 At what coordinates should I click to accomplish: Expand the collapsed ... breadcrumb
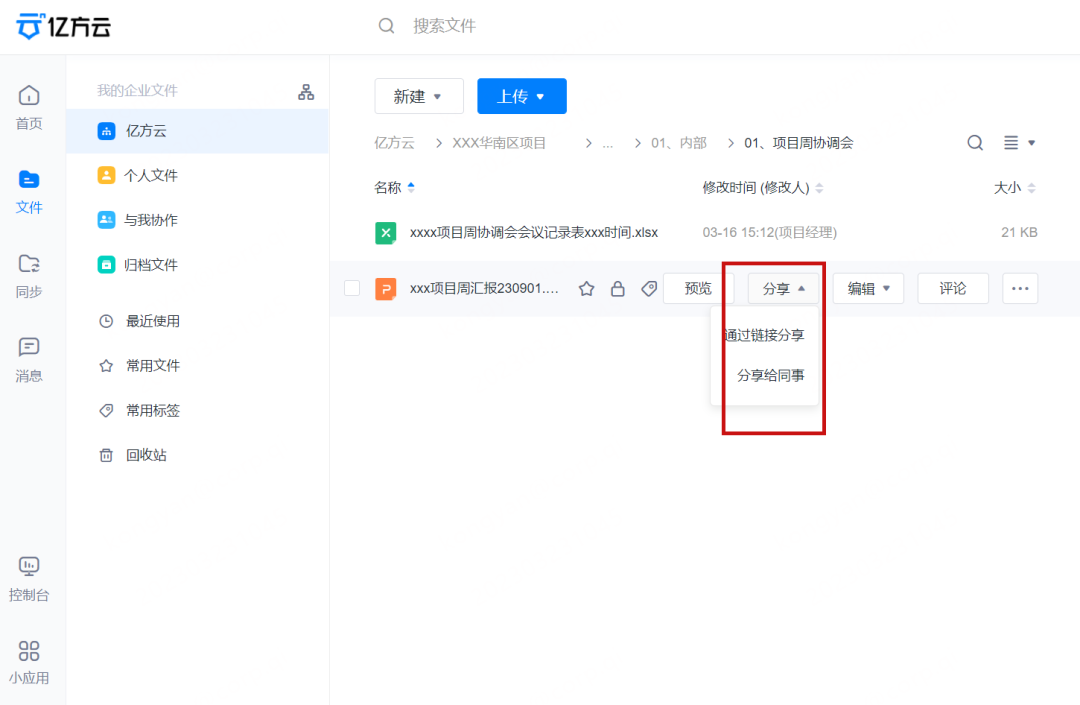608,143
